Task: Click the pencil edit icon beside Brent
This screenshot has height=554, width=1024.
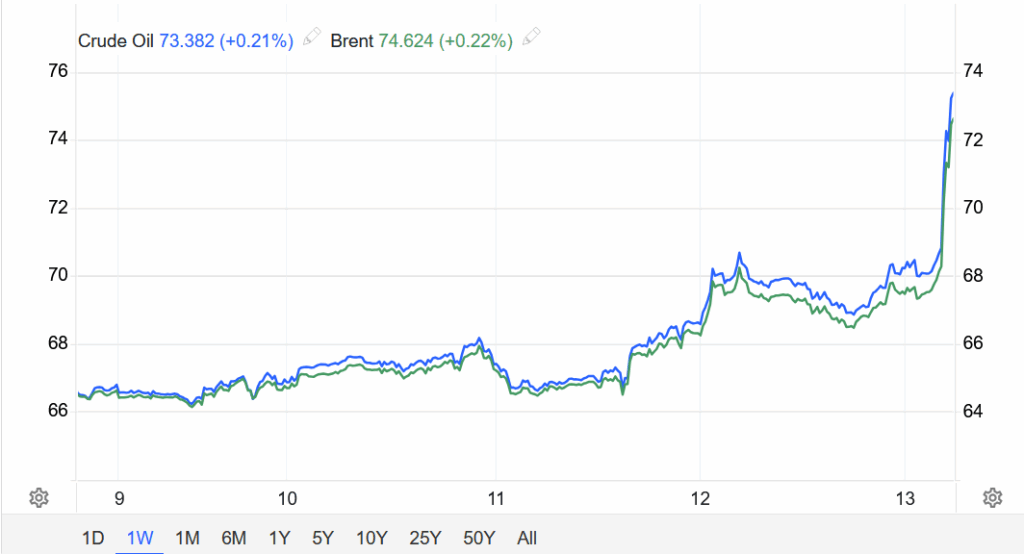Action: click(532, 36)
